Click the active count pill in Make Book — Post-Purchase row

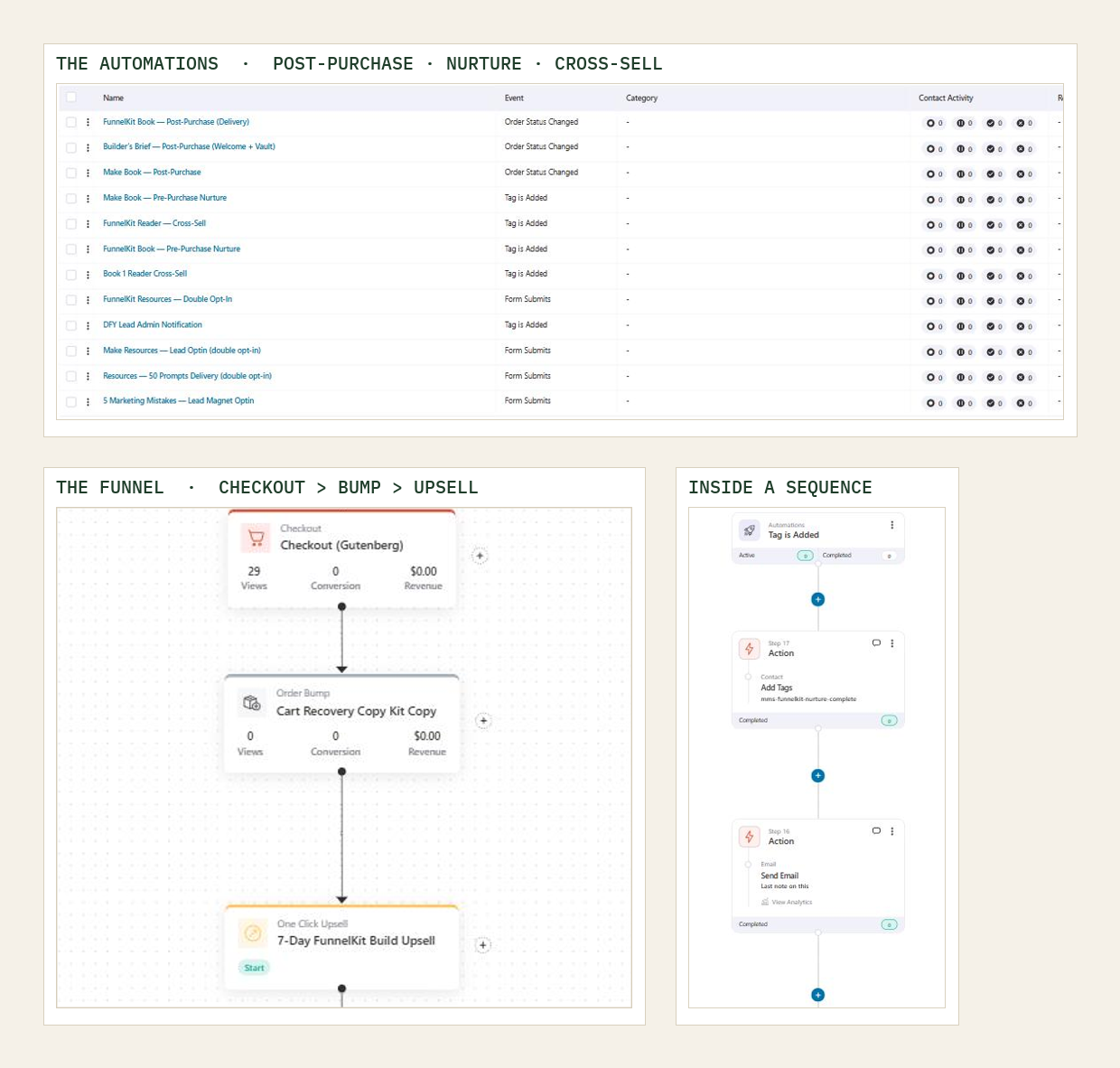pos(934,174)
